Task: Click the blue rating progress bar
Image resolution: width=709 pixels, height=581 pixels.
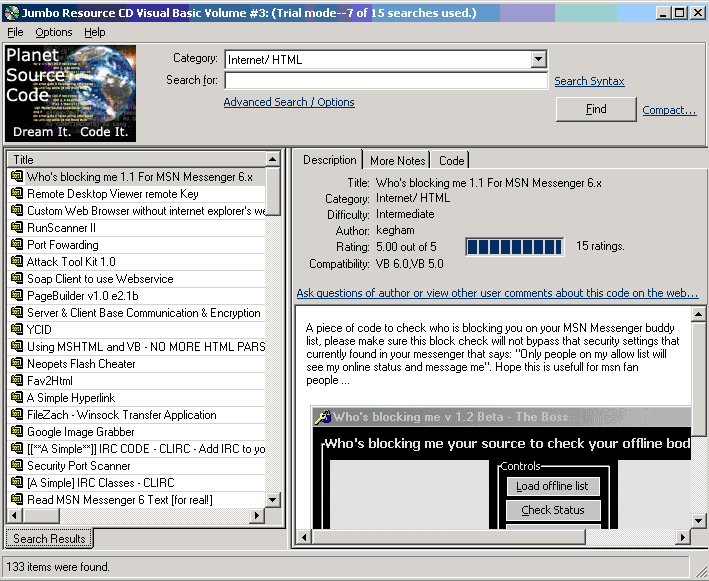Action: point(515,247)
